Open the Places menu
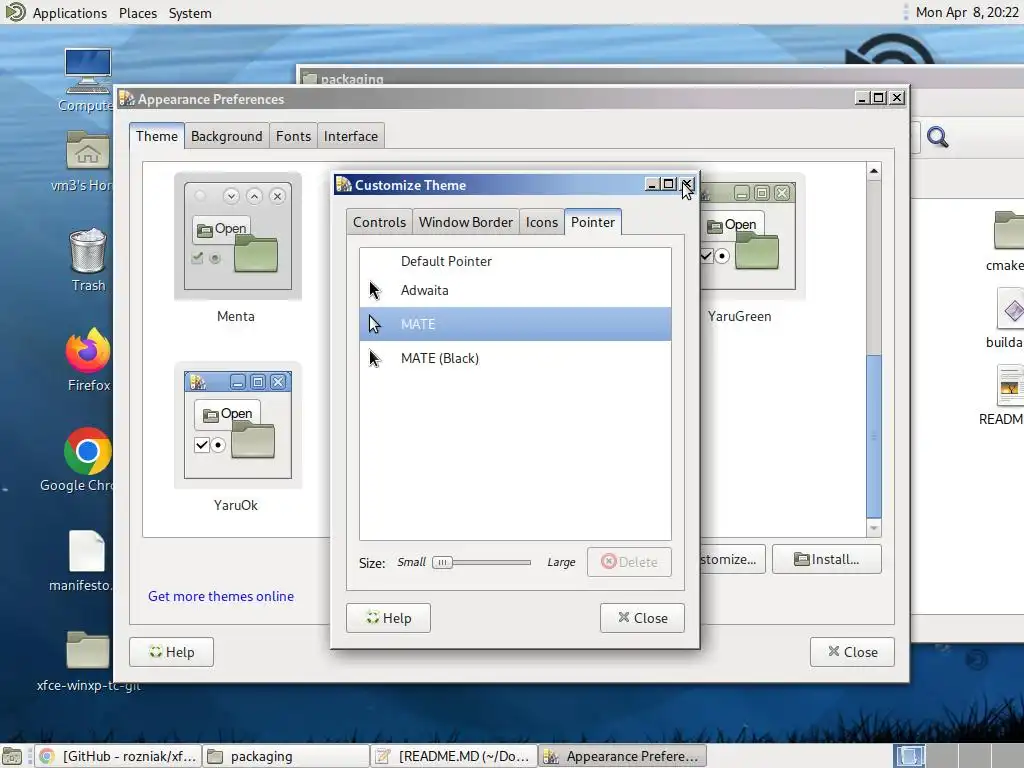This screenshot has height=768, width=1024. 138,13
